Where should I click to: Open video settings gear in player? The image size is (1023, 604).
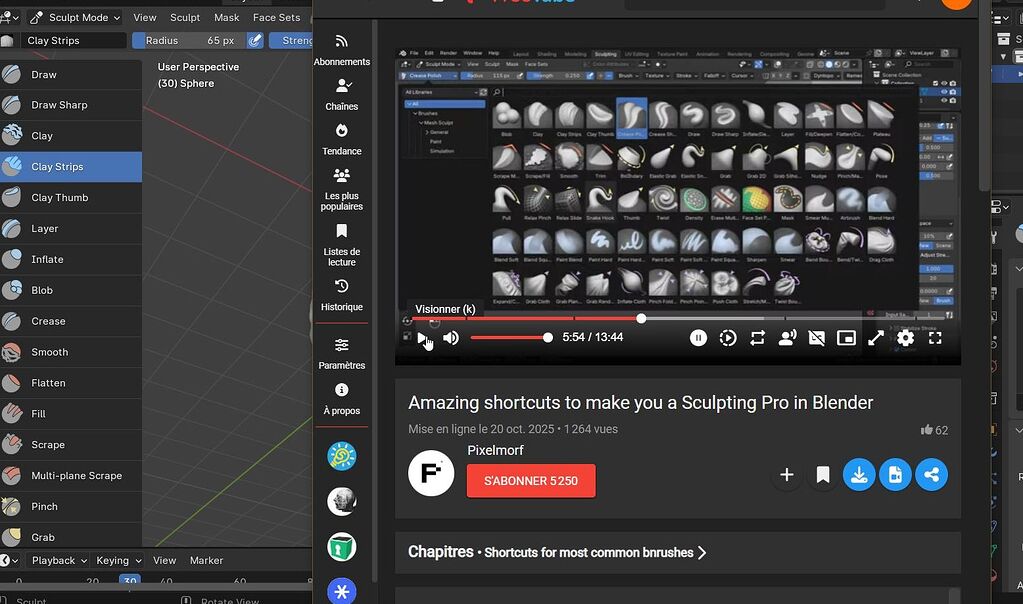coord(905,338)
